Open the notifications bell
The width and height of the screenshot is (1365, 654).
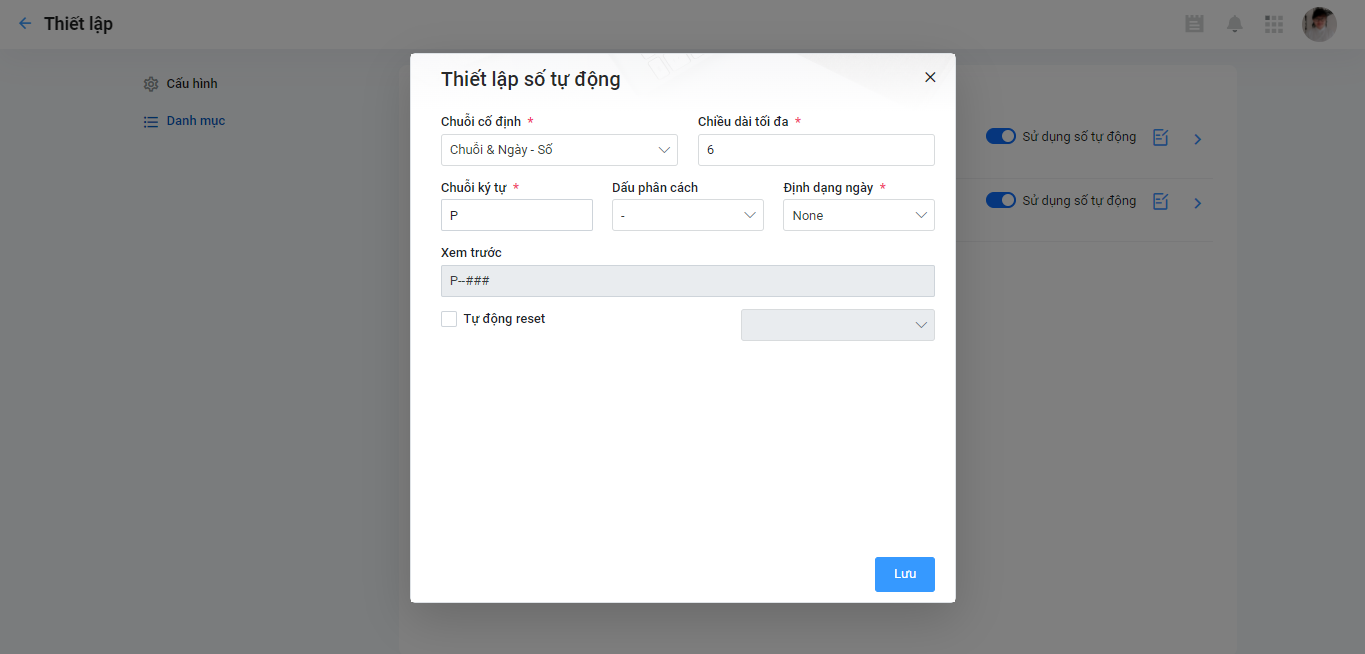[1235, 24]
